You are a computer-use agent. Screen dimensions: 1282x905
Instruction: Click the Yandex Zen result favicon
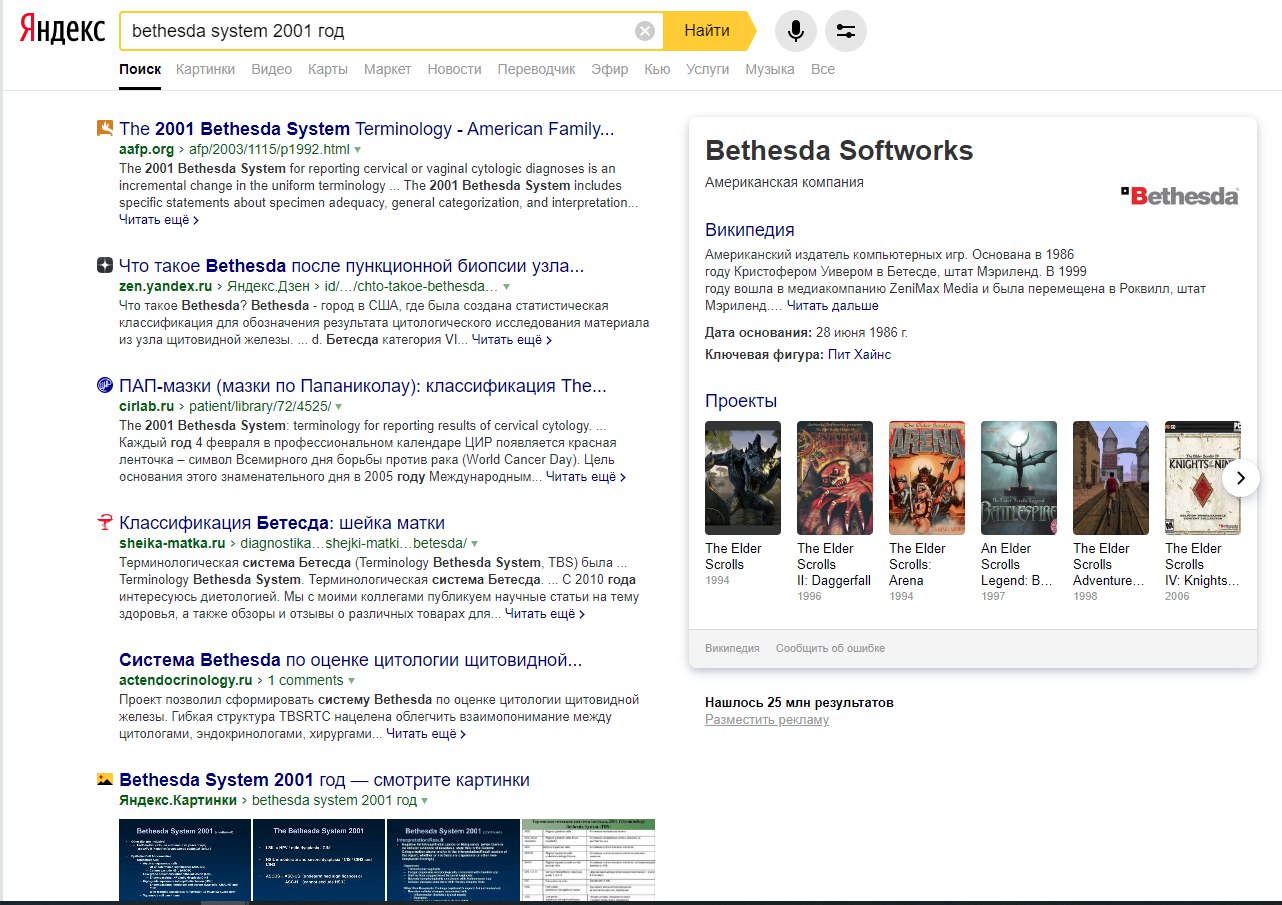[105, 266]
